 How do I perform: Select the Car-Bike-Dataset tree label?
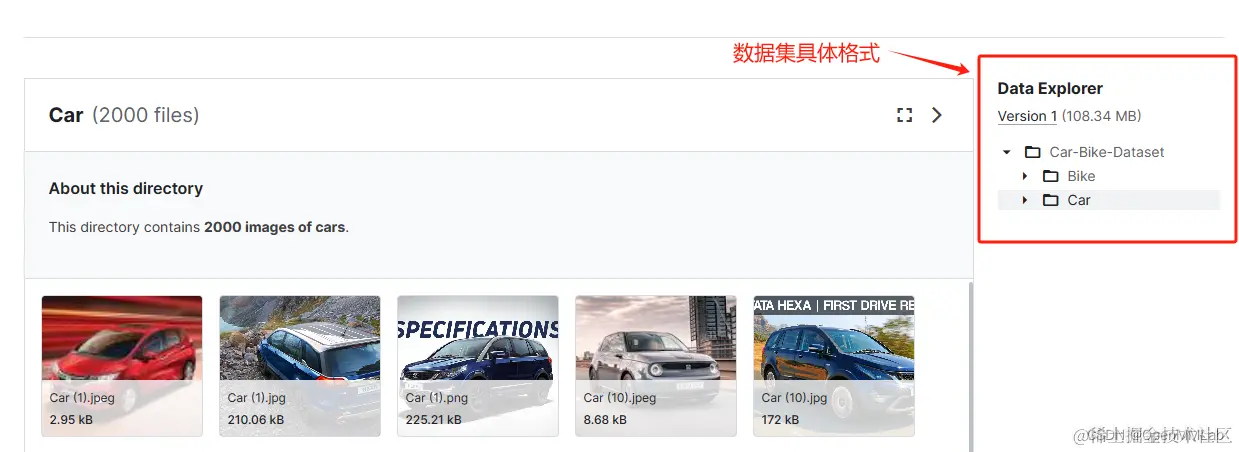tap(1107, 152)
